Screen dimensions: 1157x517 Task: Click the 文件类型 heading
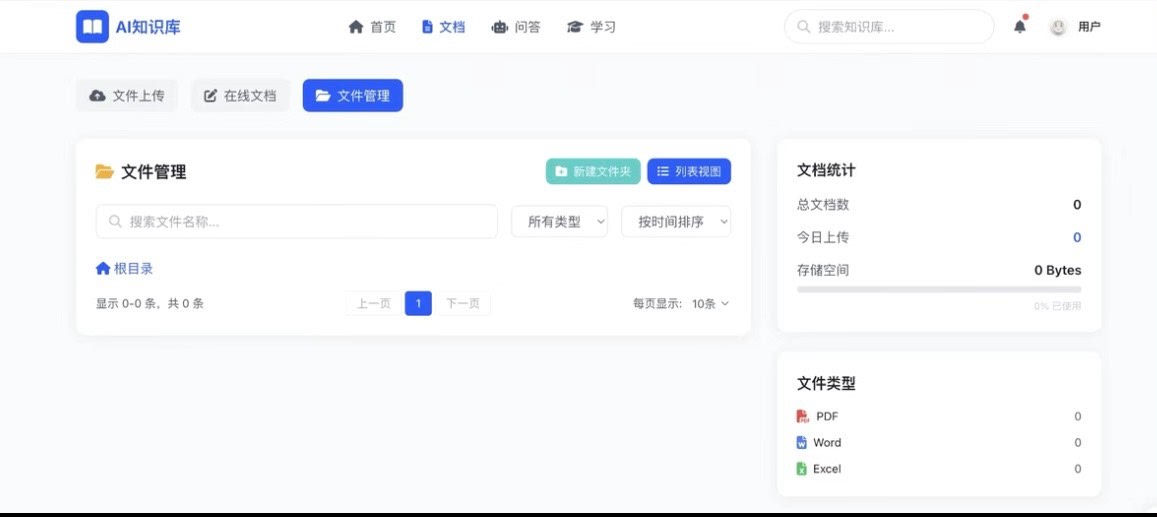tap(826, 384)
